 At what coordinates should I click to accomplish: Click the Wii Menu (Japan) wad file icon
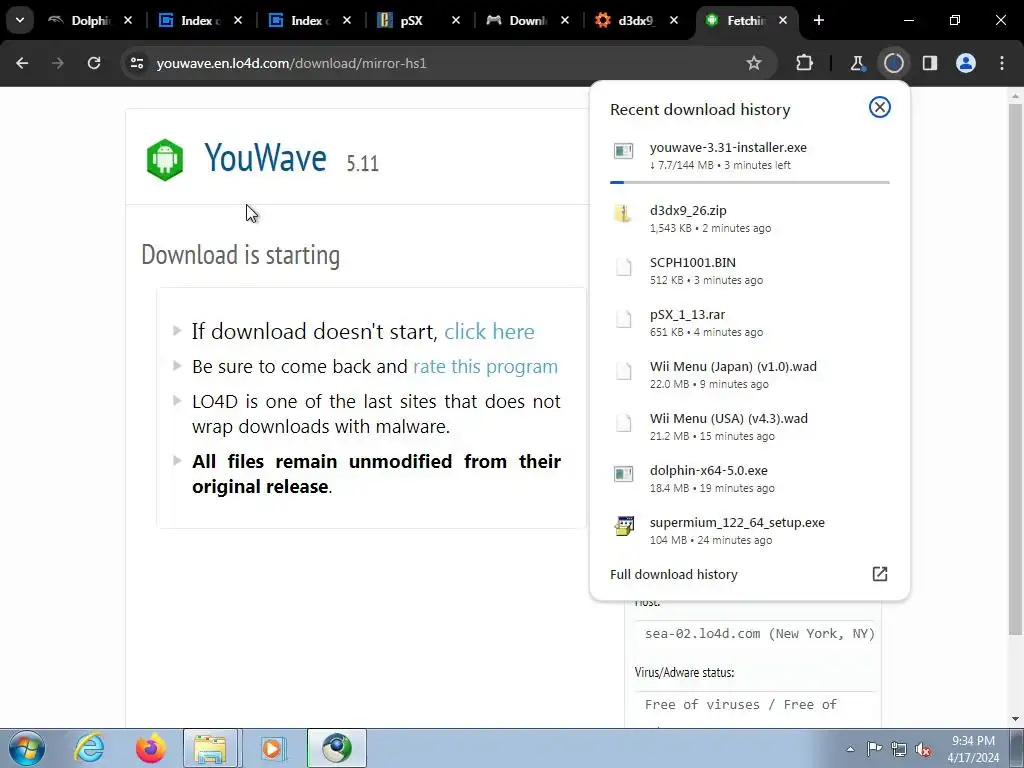624,371
